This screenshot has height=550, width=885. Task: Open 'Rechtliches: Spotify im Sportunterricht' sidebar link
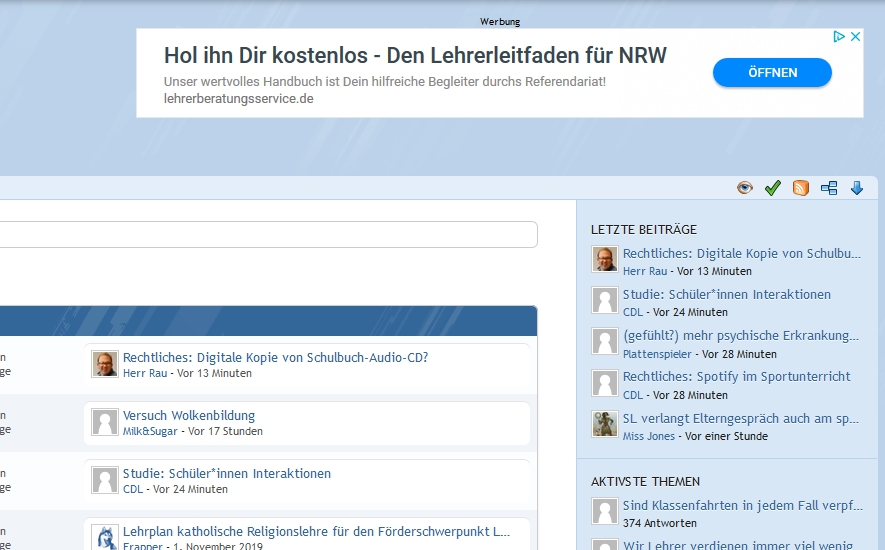pos(736,376)
